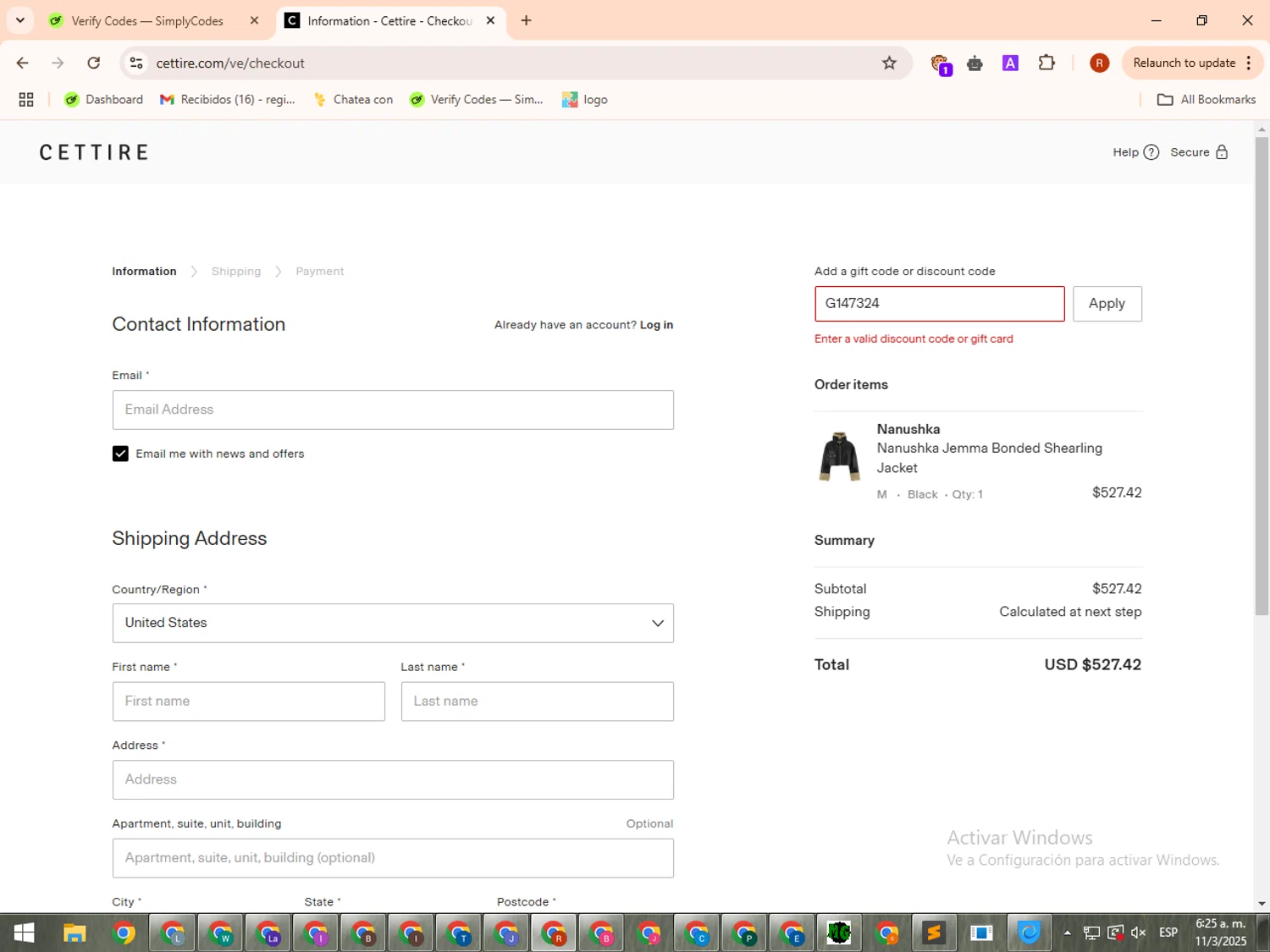Open File Explorer from the taskbar
This screenshot has width=1270, height=952.
(75, 933)
